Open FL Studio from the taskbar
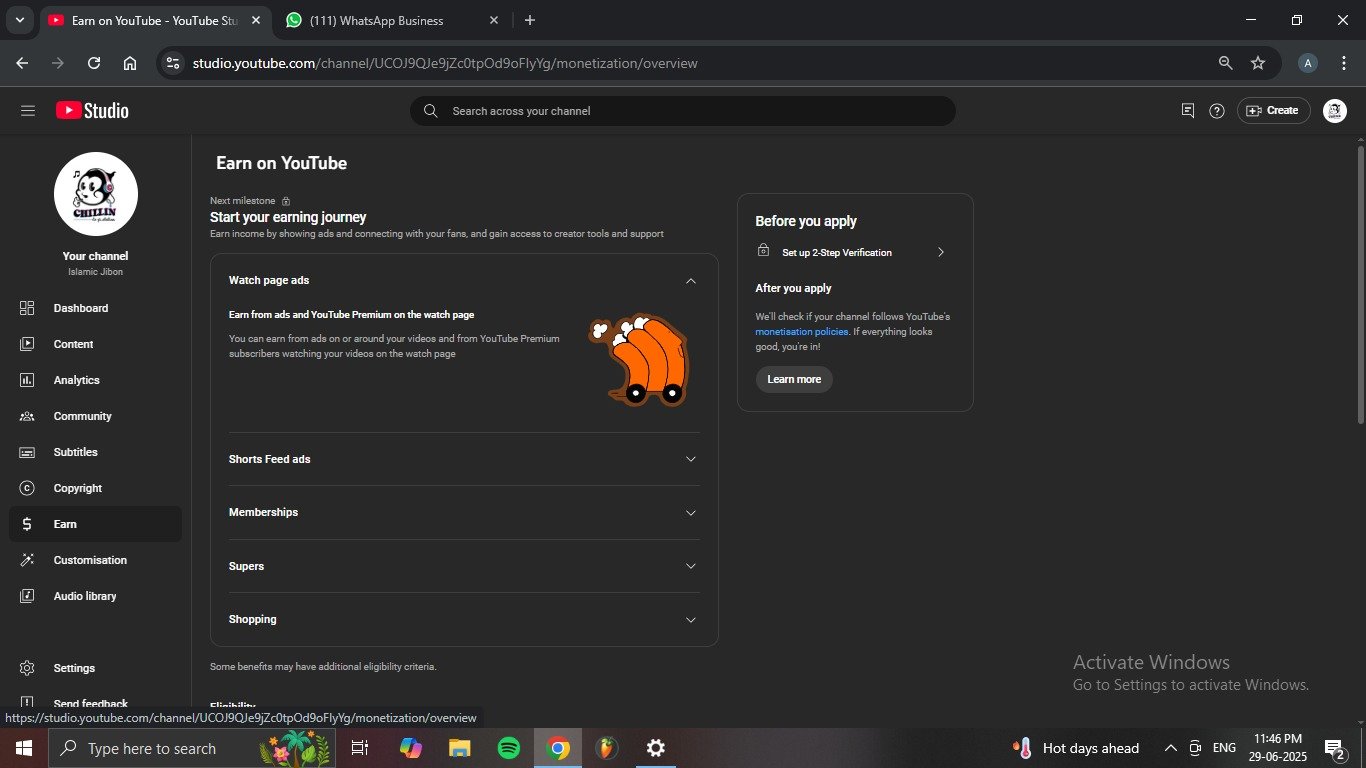 (x=607, y=748)
